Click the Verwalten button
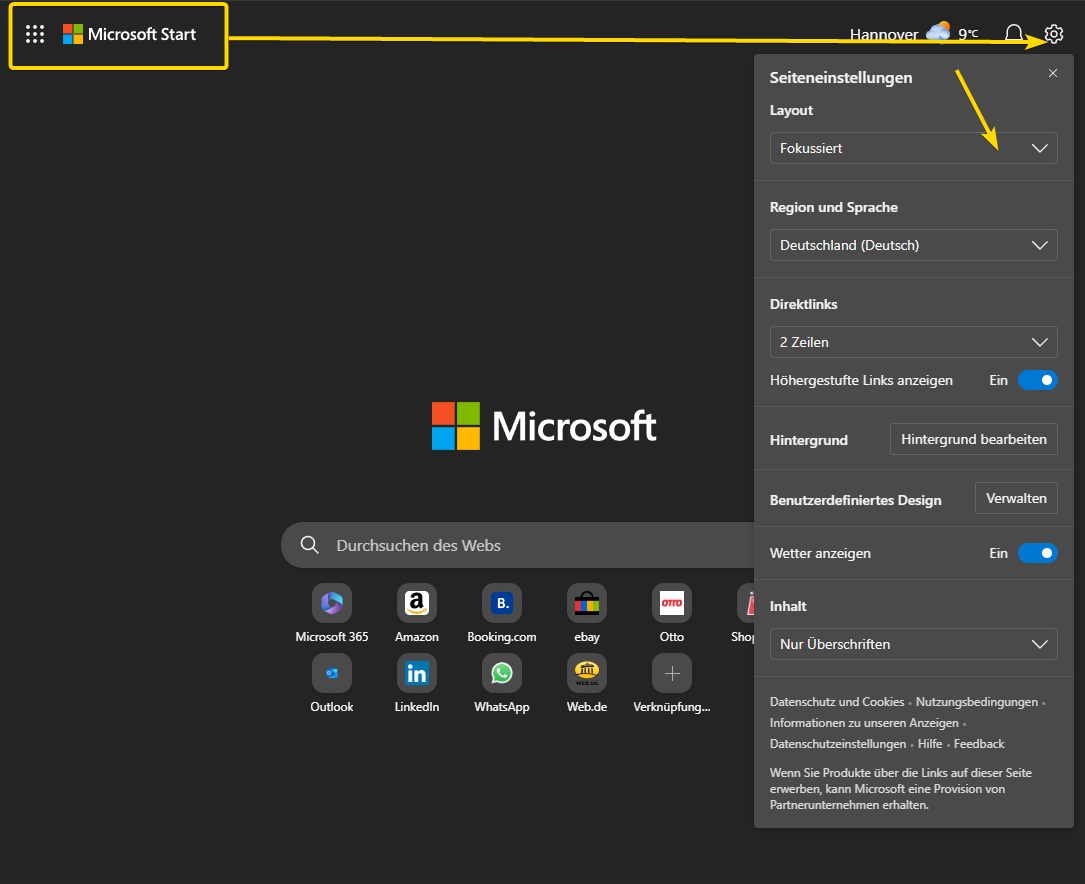1085x884 pixels. (1016, 498)
